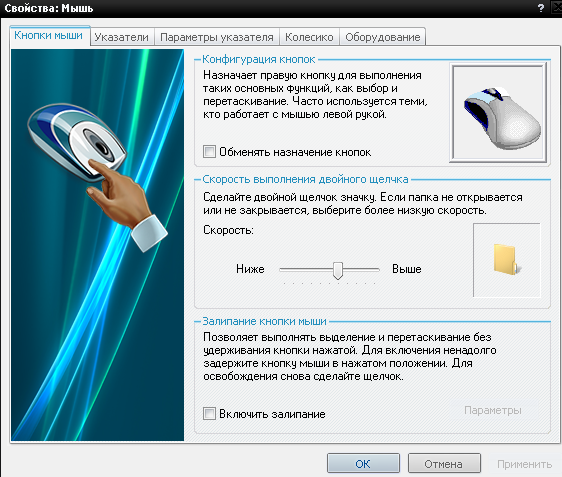Click the Выше label beside speed slider
The width and height of the screenshot is (562, 477).
pyautogui.click(x=406, y=269)
